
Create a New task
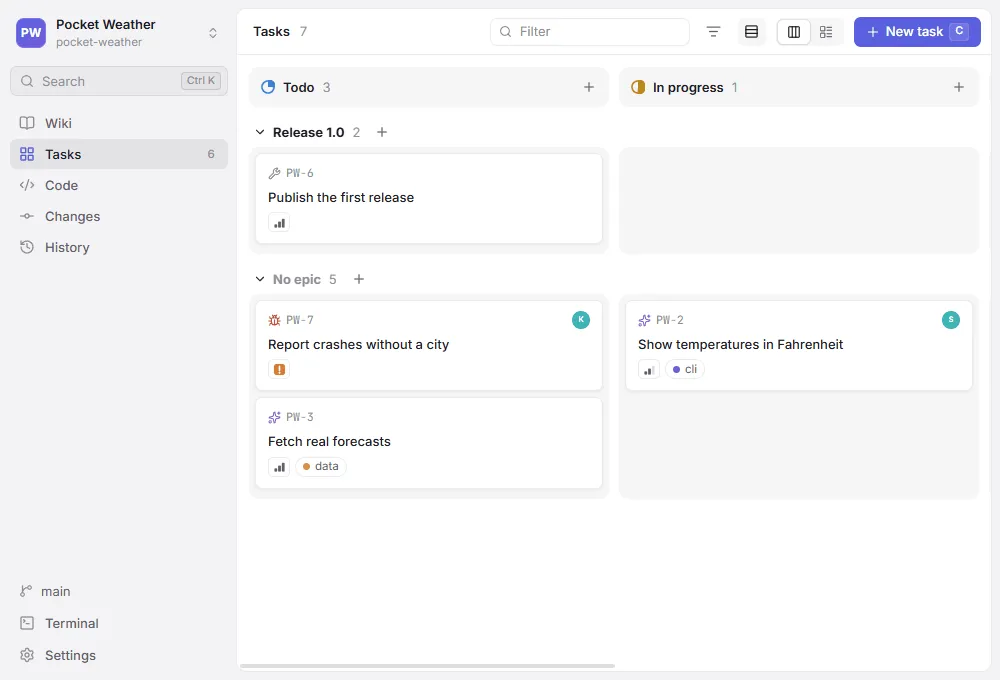(916, 32)
